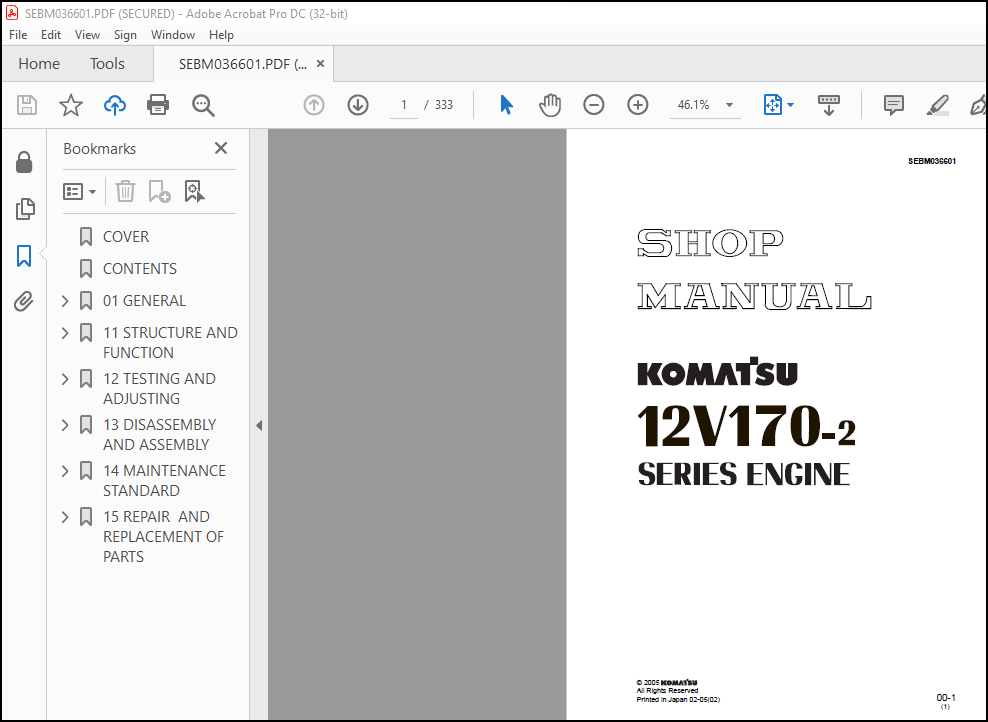Activate the Hand pan tool

coord(549,105)
